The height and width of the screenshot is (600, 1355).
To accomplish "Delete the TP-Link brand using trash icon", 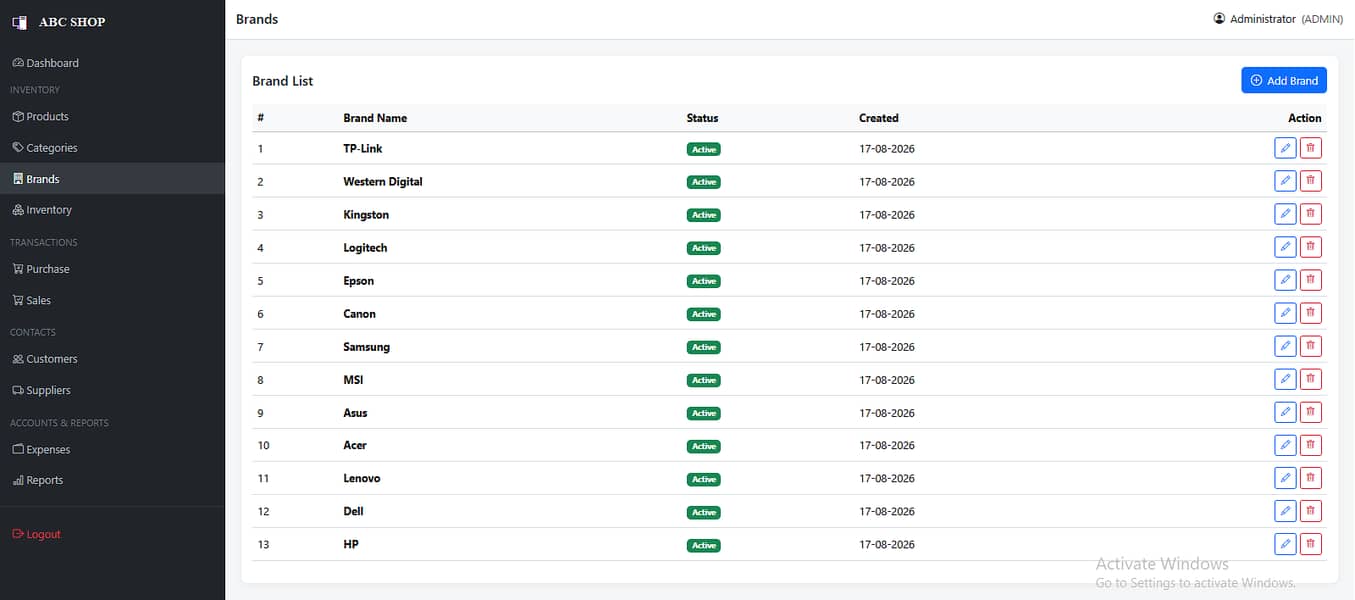I will coord(1310,148).
